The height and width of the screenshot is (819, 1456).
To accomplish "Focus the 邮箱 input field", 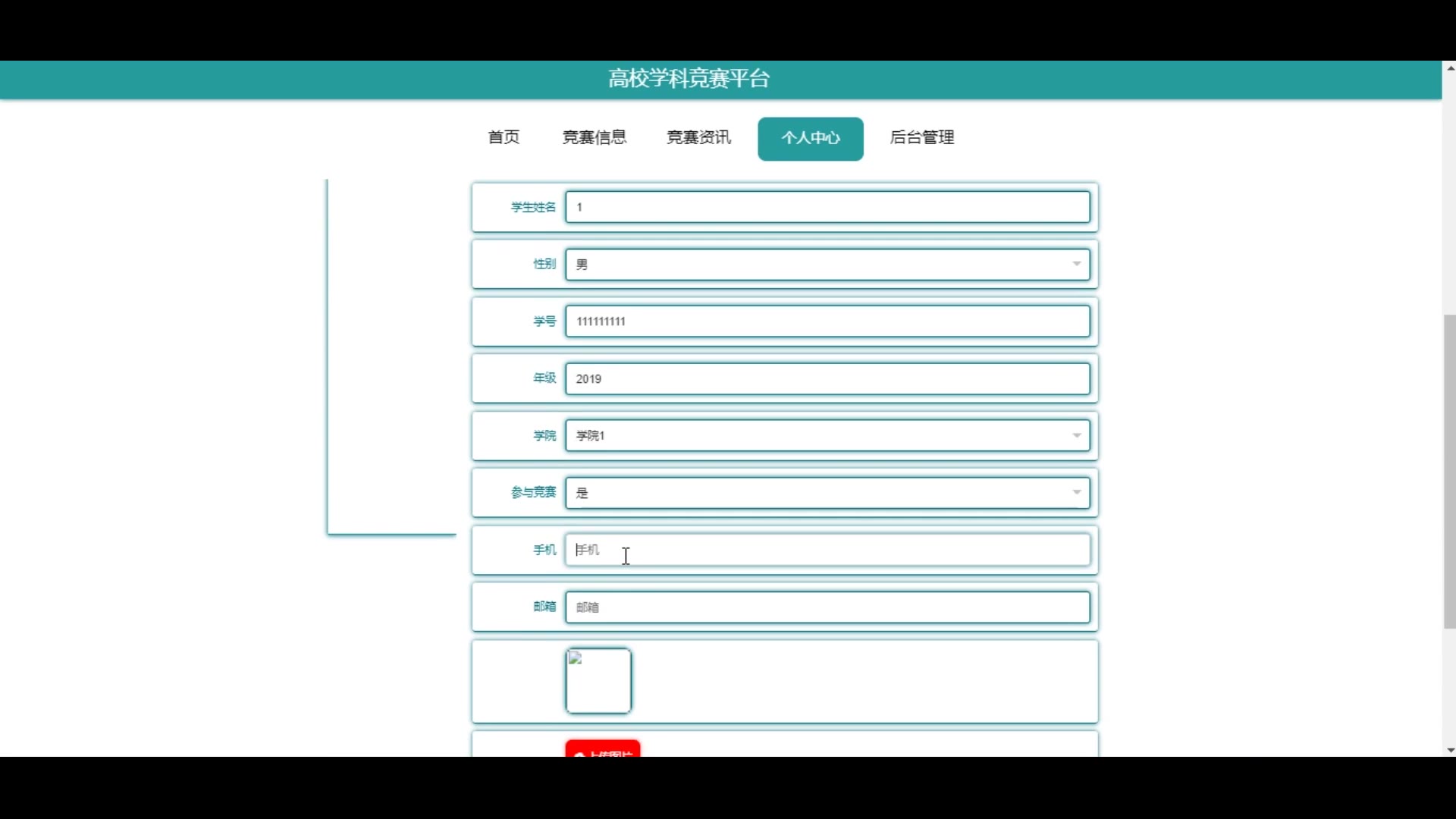I will tap(827, 607).
